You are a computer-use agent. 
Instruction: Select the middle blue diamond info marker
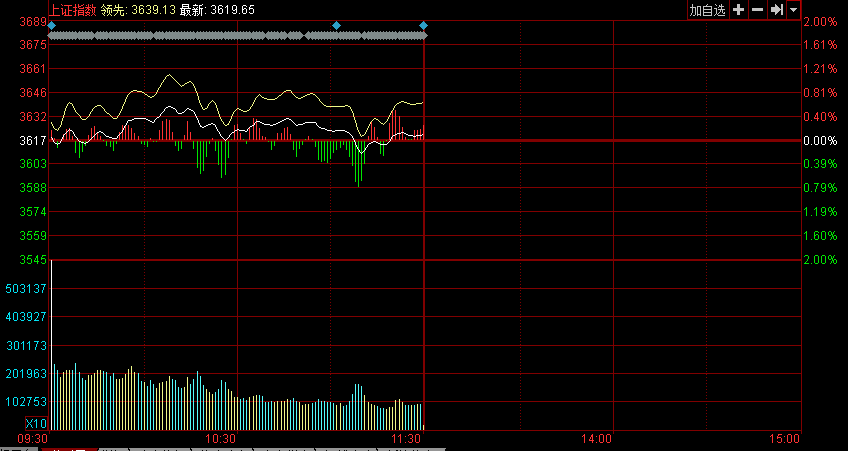point(336,25)
